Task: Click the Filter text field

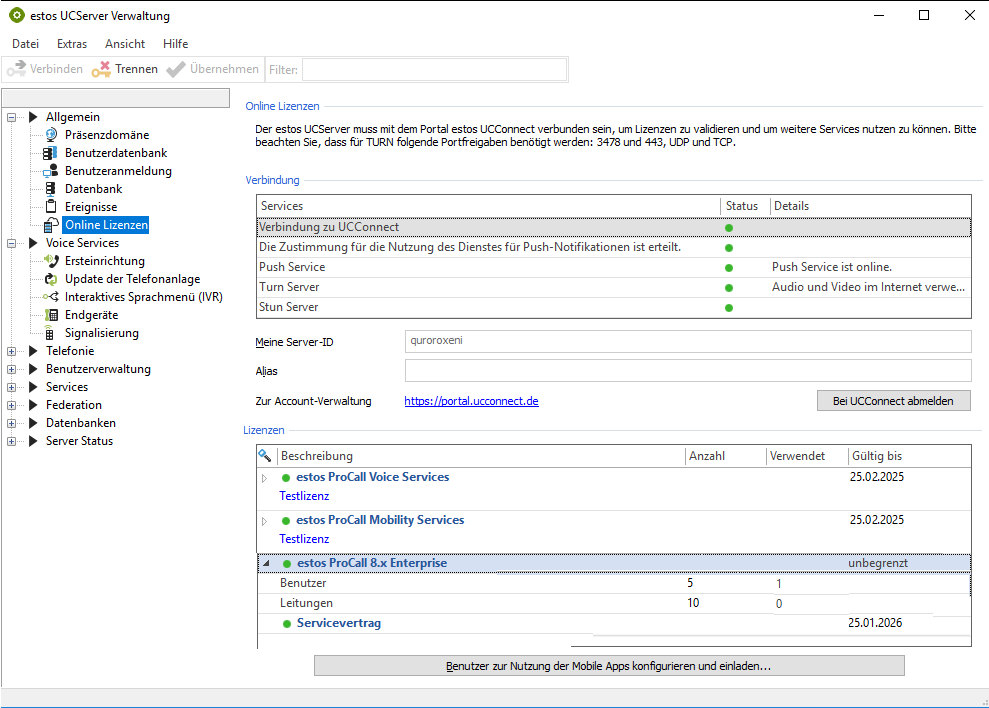Action: [x=434, y=69]
